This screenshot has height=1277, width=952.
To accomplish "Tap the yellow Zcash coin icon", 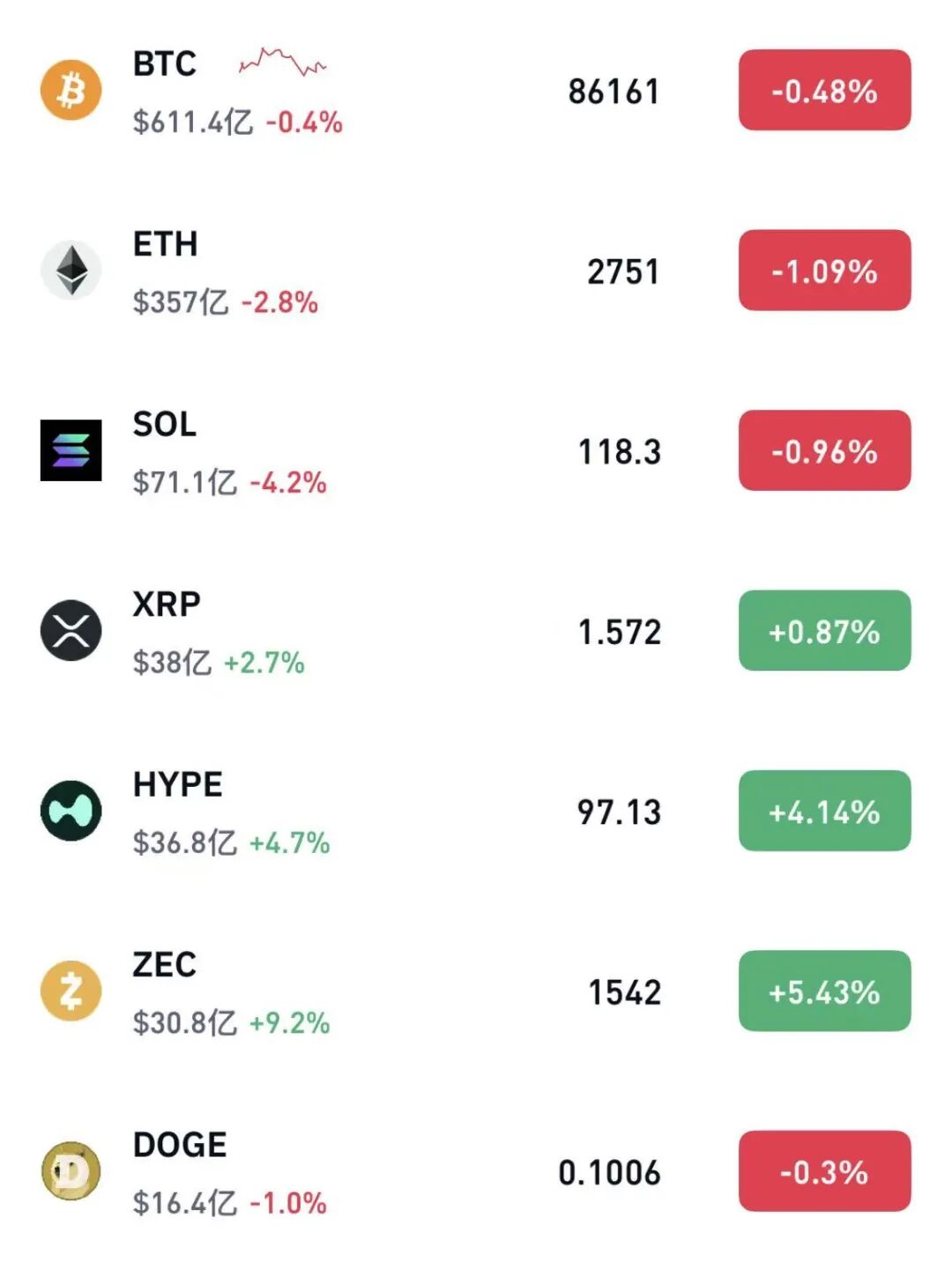I will [71, 991].
